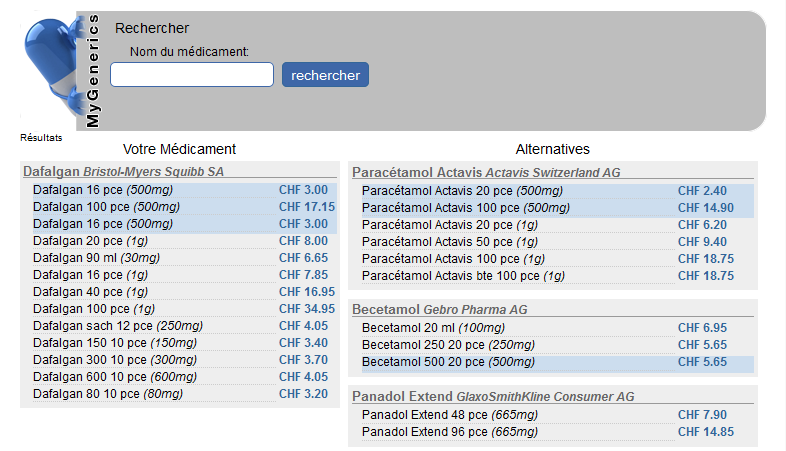Click the CHF 14.90 price
Image resolution: width=786 pixels, height=451 pixels.
tap(706, 208)
